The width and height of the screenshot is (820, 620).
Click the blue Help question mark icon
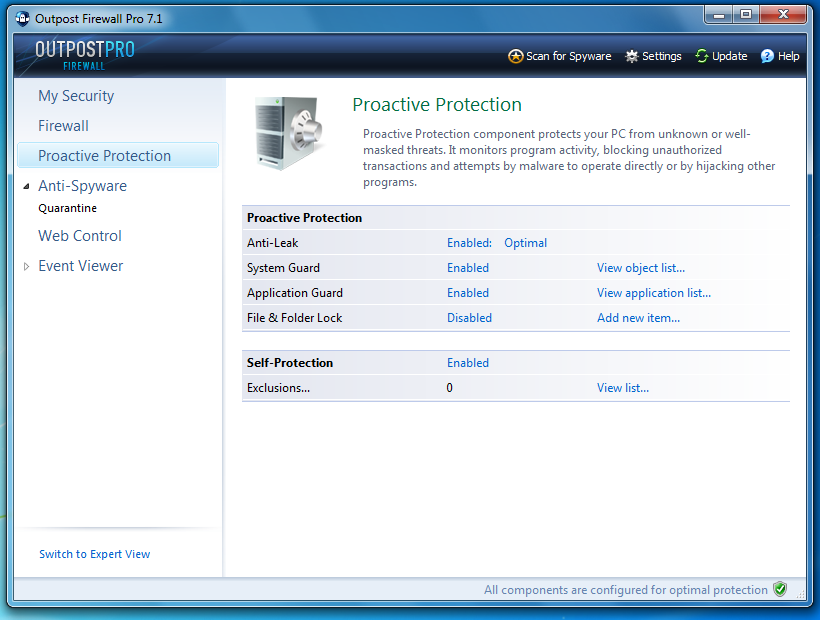point(767,56)
